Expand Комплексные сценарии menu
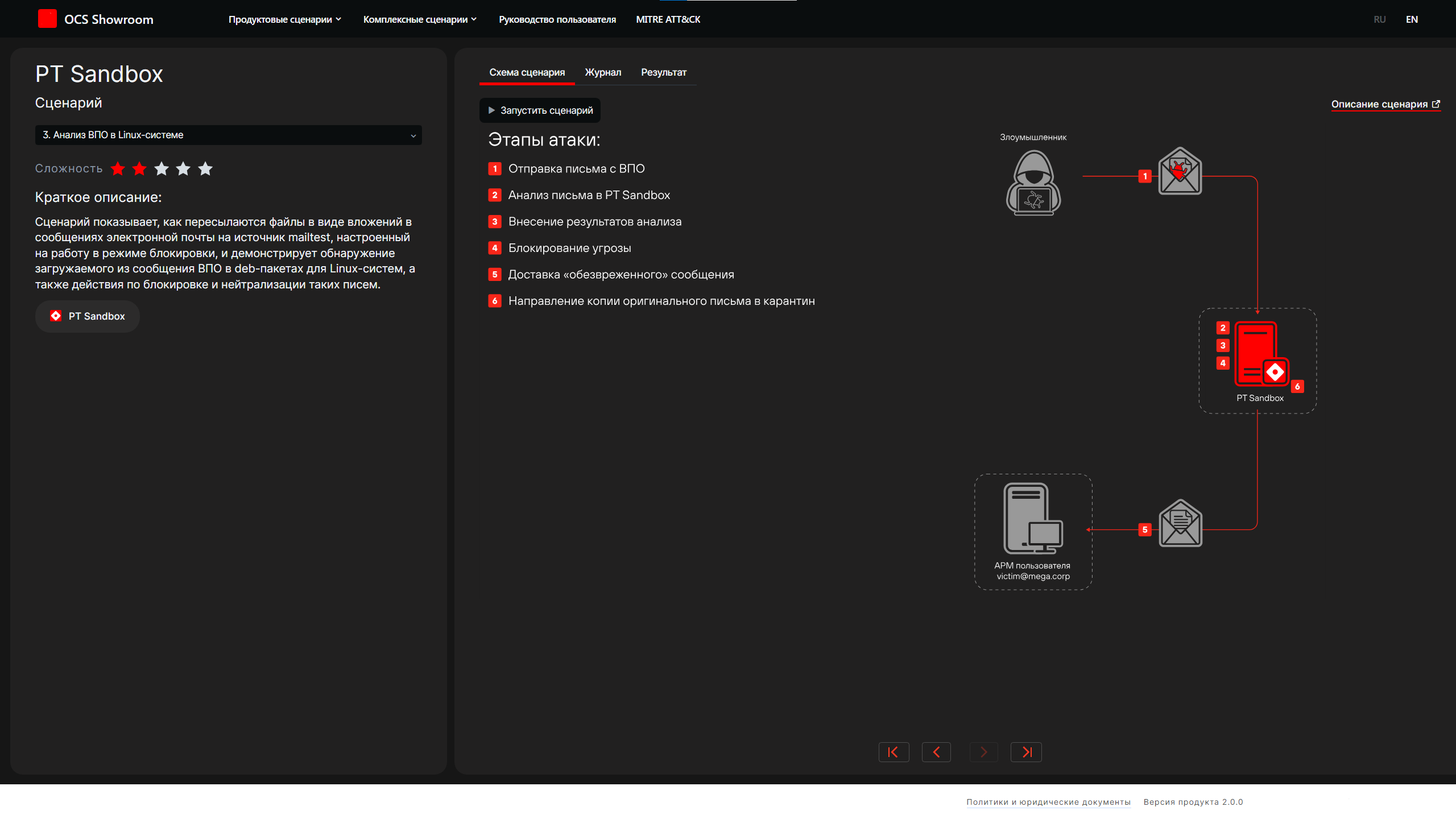 click(x=420, y=19)
